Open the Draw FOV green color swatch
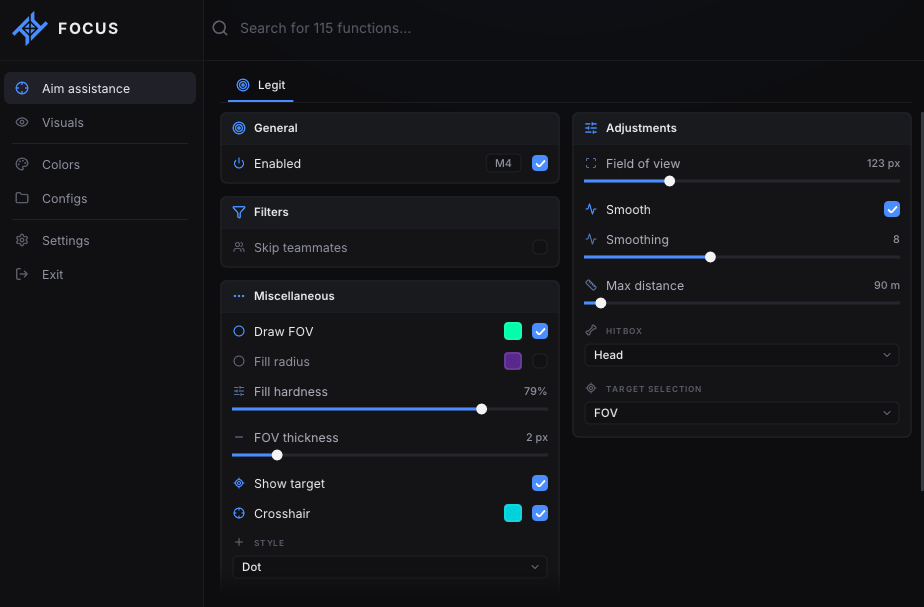Image resolution: width=924 pixels, height=607 pixels. click(513, 331)
